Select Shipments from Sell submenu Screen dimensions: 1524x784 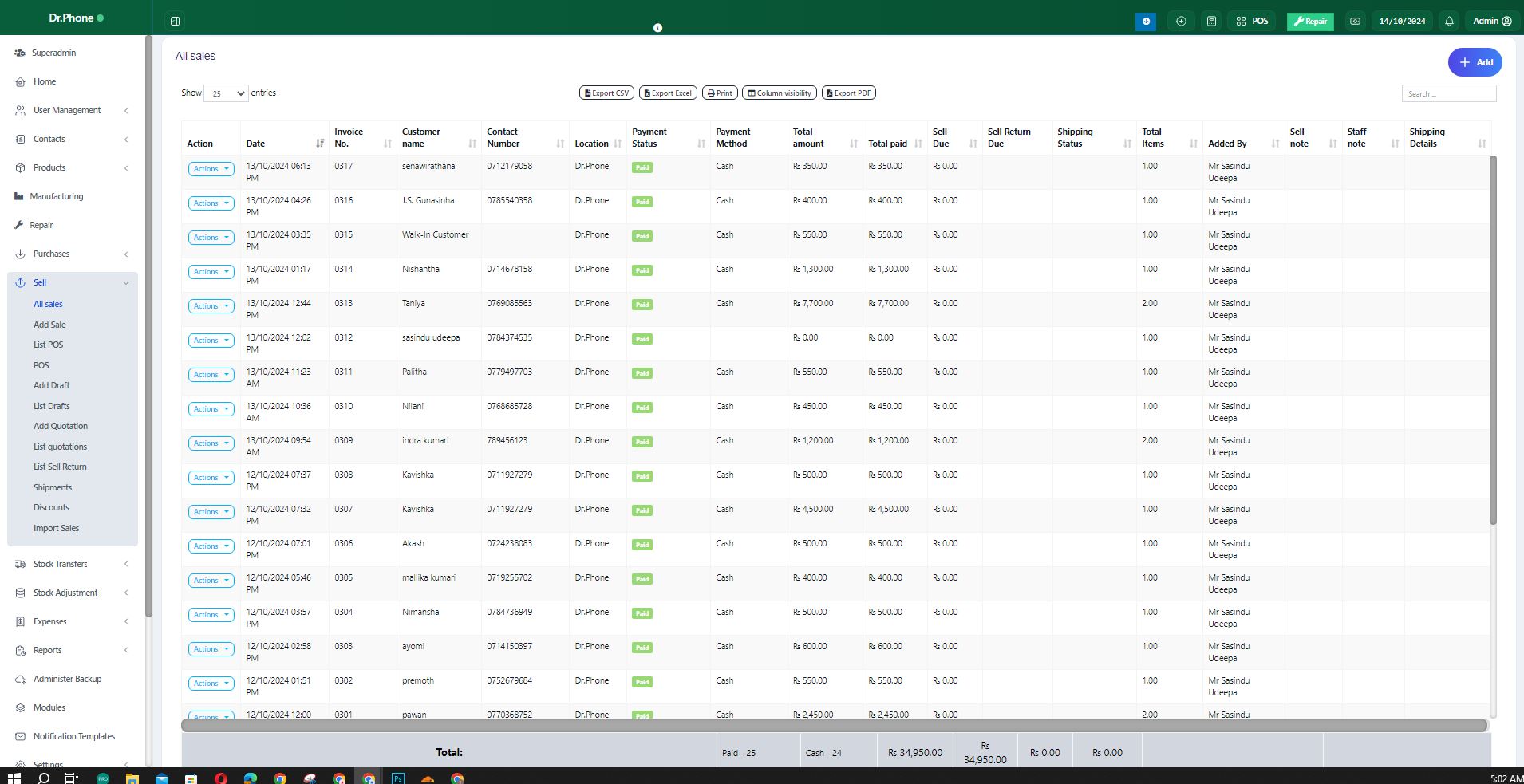[x=53, y=487]
